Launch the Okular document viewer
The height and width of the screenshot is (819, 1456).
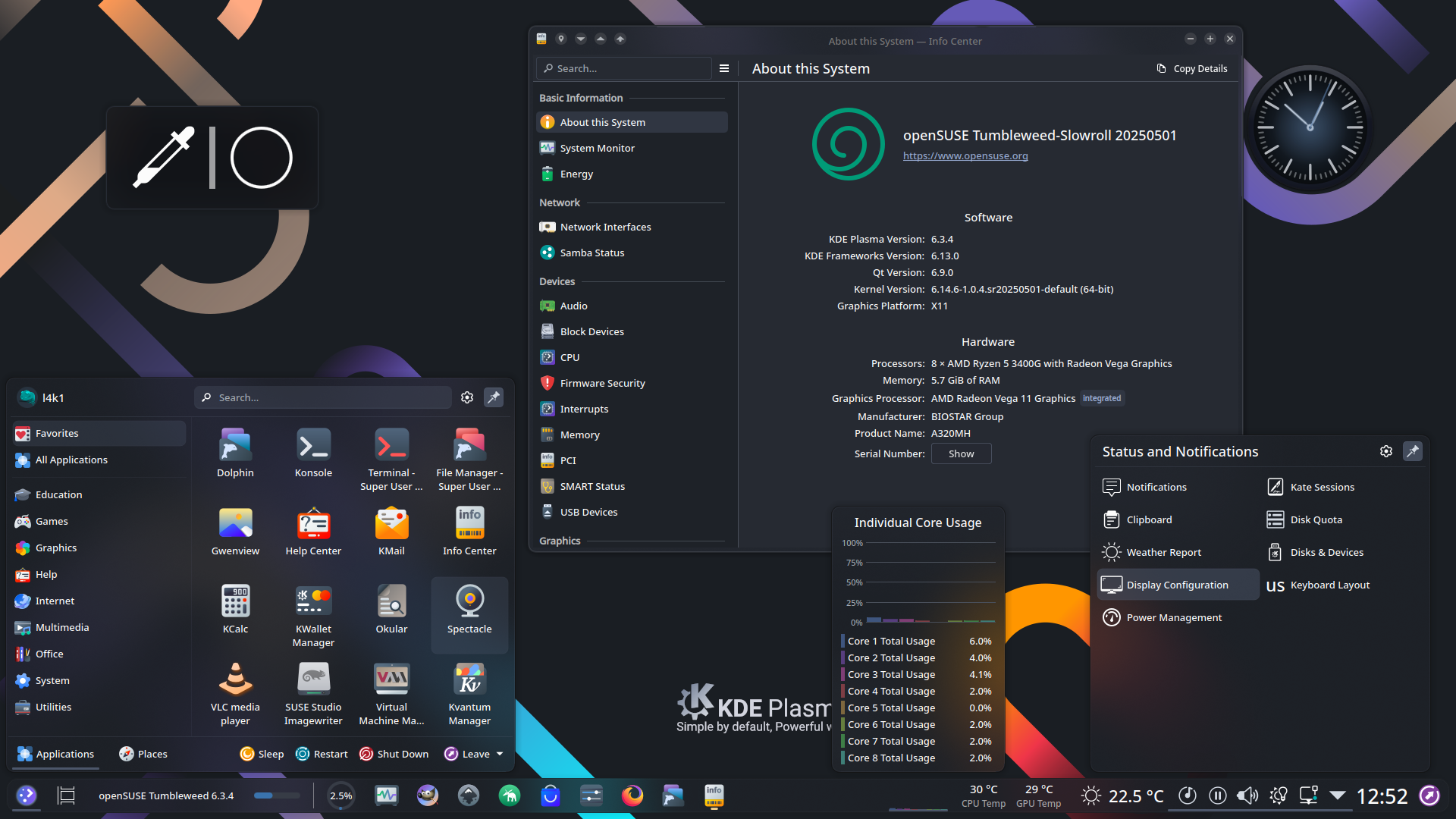point(391,609)
